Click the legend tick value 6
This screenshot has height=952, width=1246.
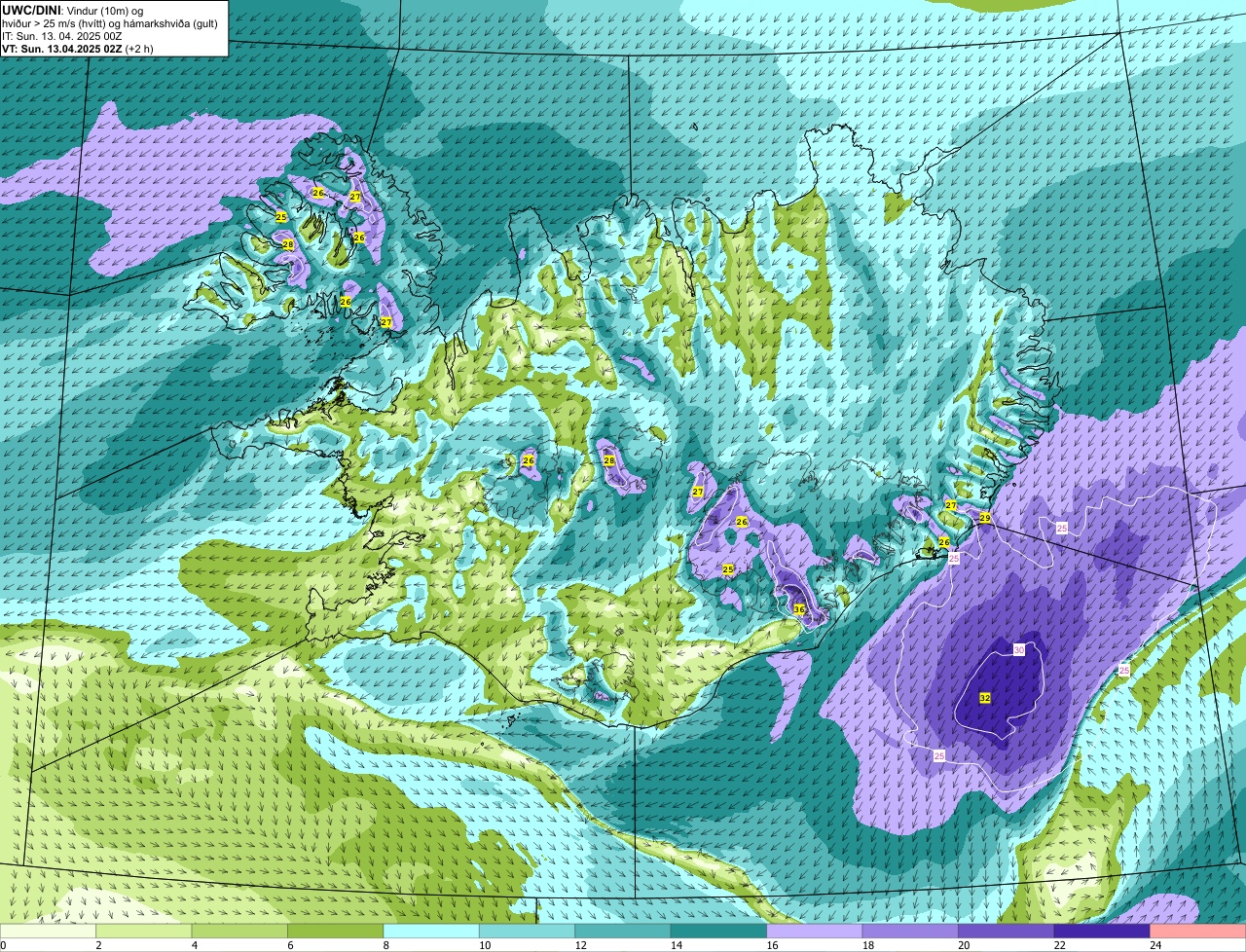[x=289, y=945]
